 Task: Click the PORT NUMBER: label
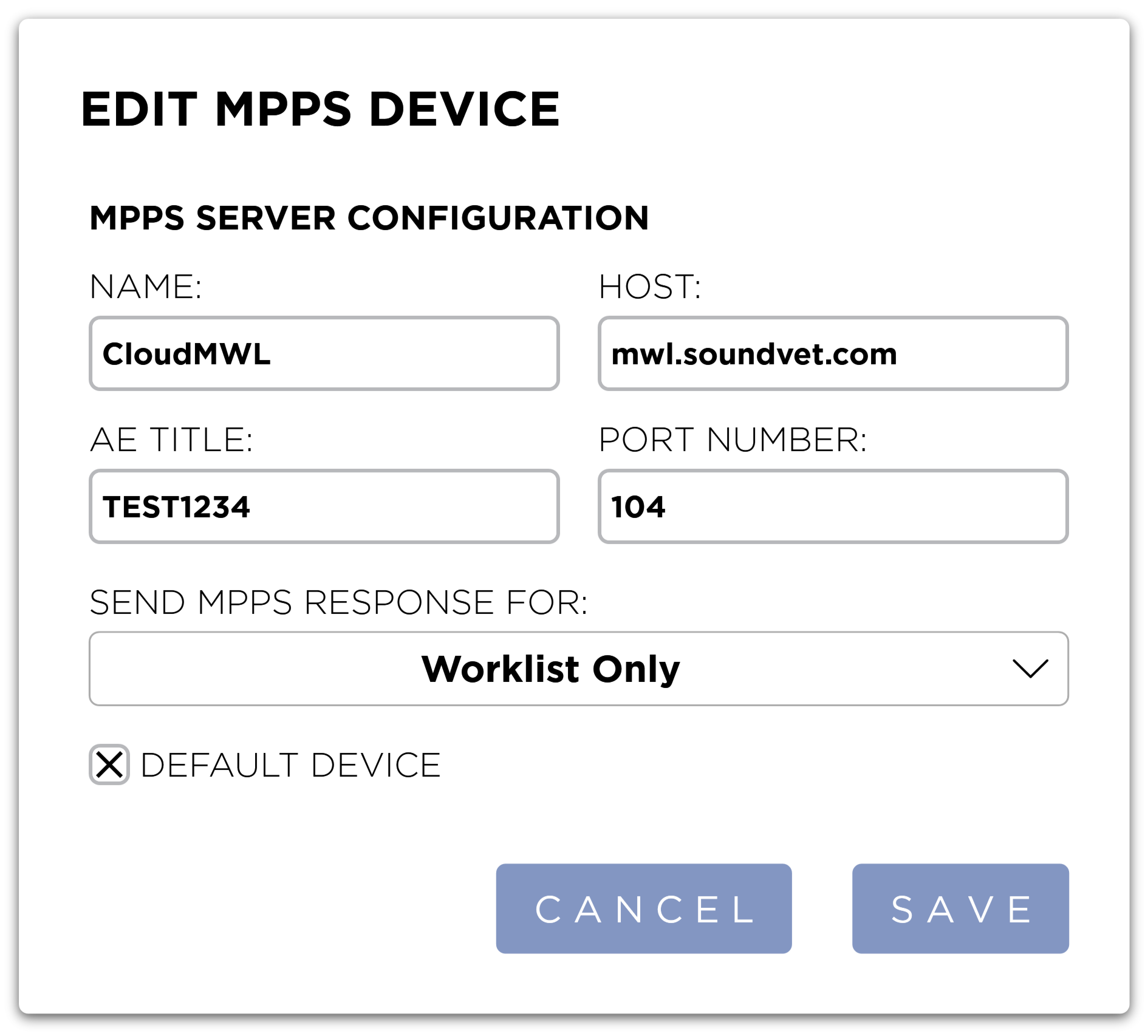point(733,440)
